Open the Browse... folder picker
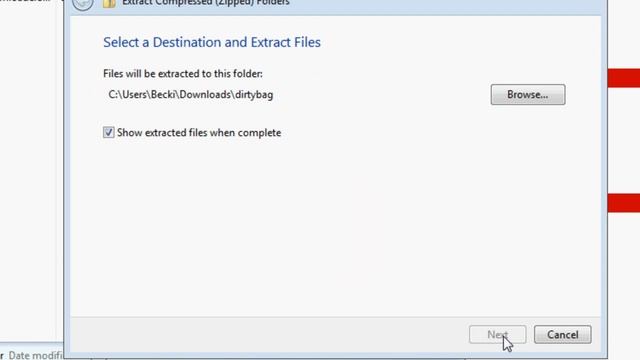The height and width of the screenshot is (360, 640). (x=528, y=95)
